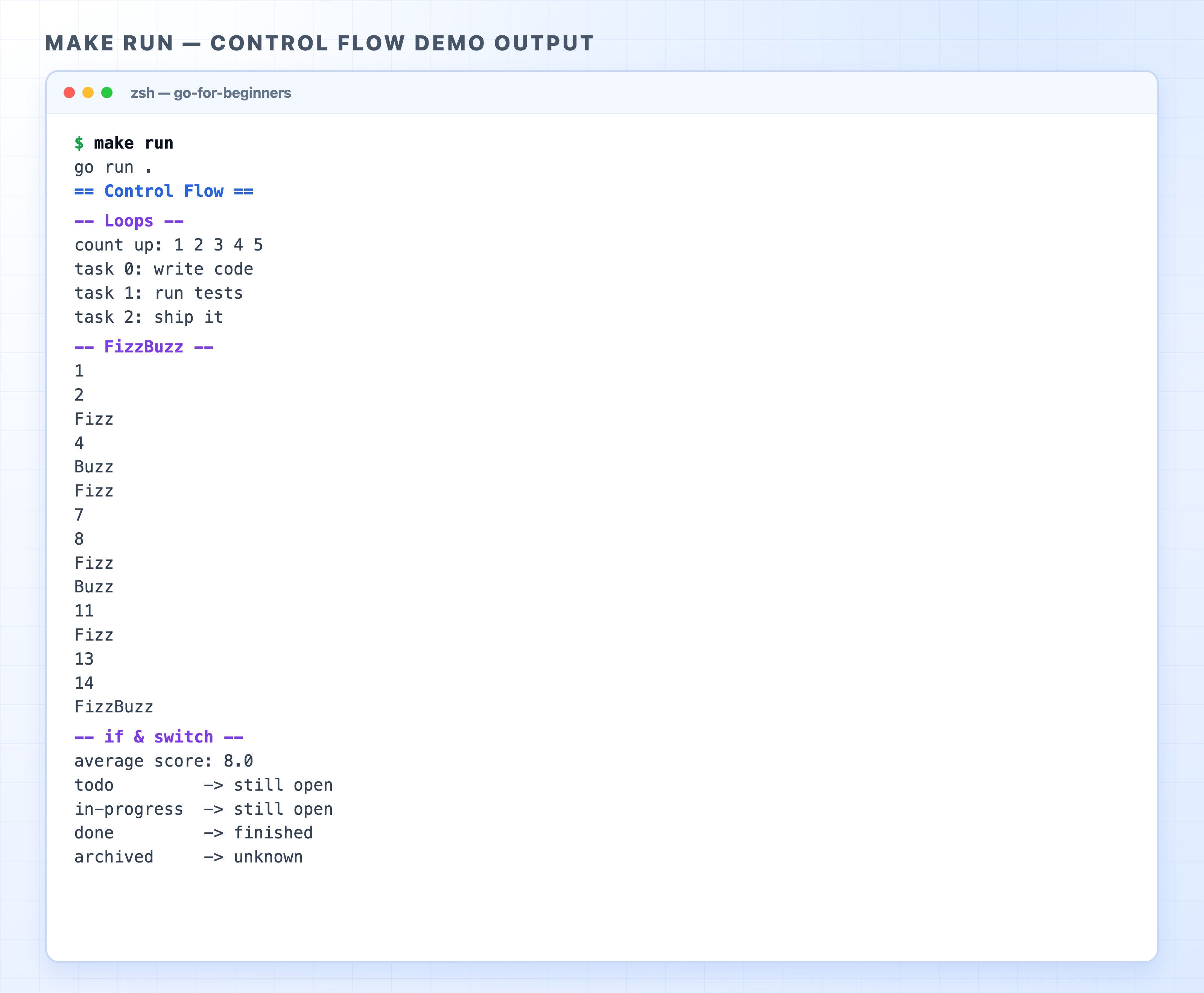
Task: Click the 'task 1: run tests' line
Action: 158,293
